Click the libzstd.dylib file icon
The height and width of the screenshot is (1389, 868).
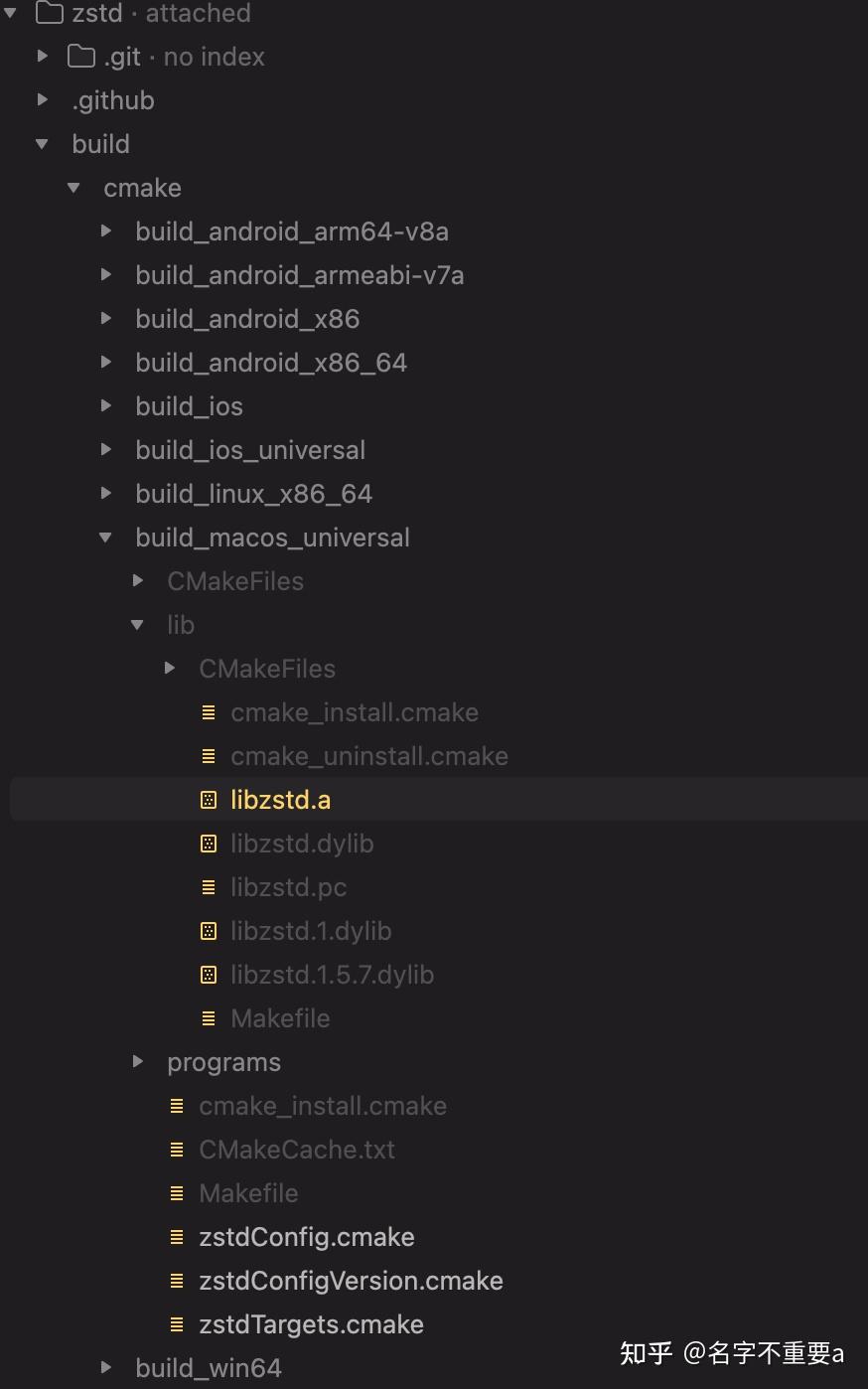209,844
